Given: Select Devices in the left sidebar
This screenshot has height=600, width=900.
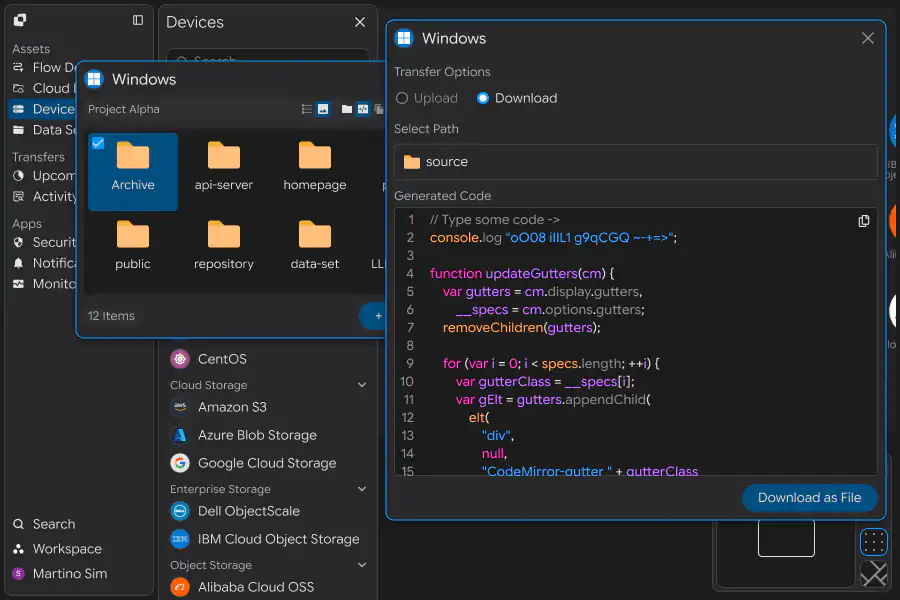Looking at the screenshot, I should (x=42, y=109).
